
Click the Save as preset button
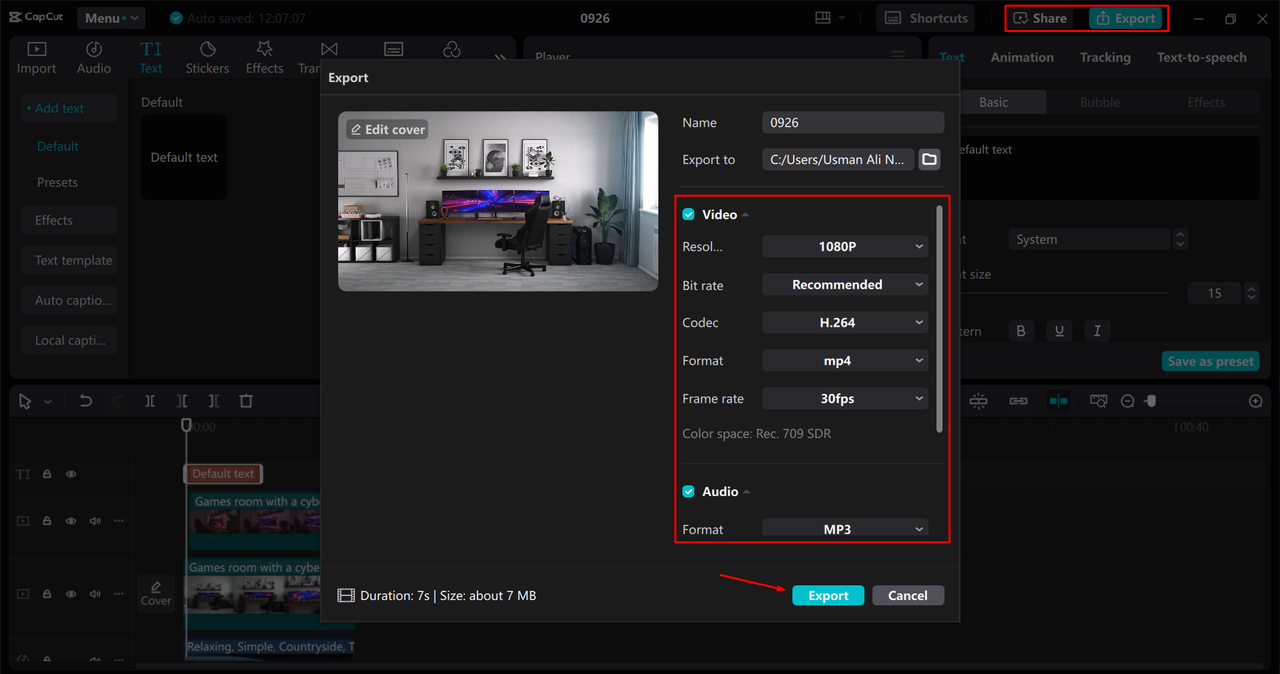1211,362
